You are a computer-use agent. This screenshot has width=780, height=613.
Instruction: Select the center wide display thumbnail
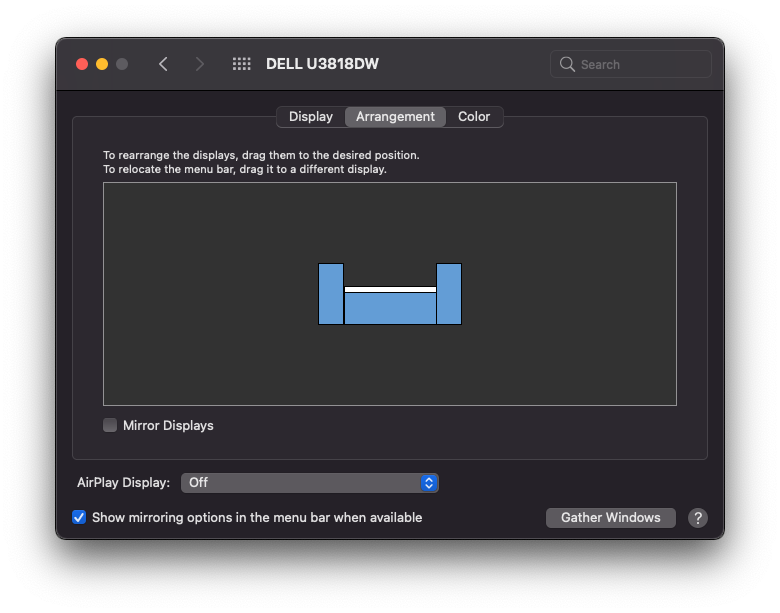coord(390,308)
